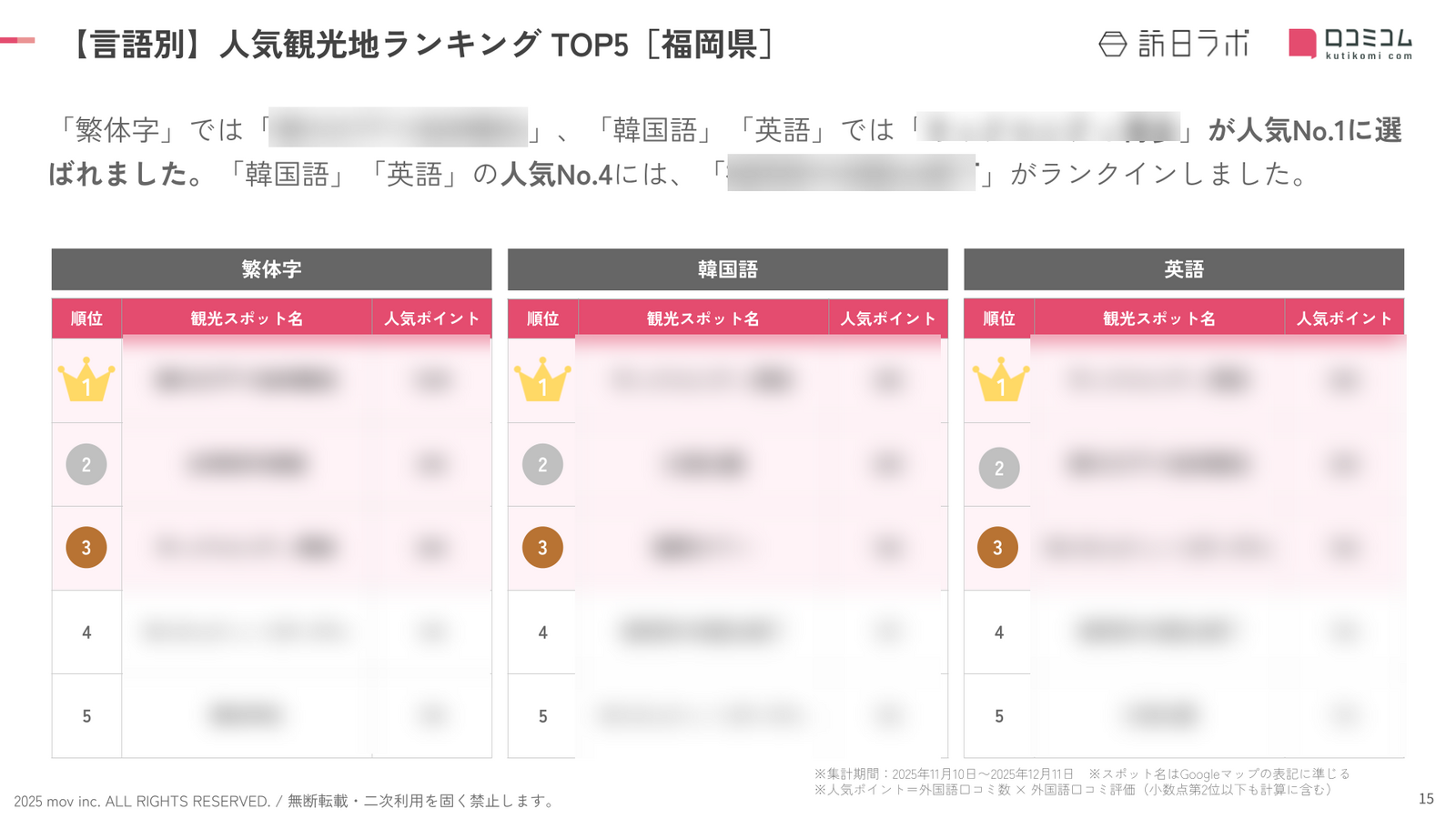The image size is (1456, 819).
Task: Click the silver rank 2 badge under 英語
Action: click(x=999, y=468)
